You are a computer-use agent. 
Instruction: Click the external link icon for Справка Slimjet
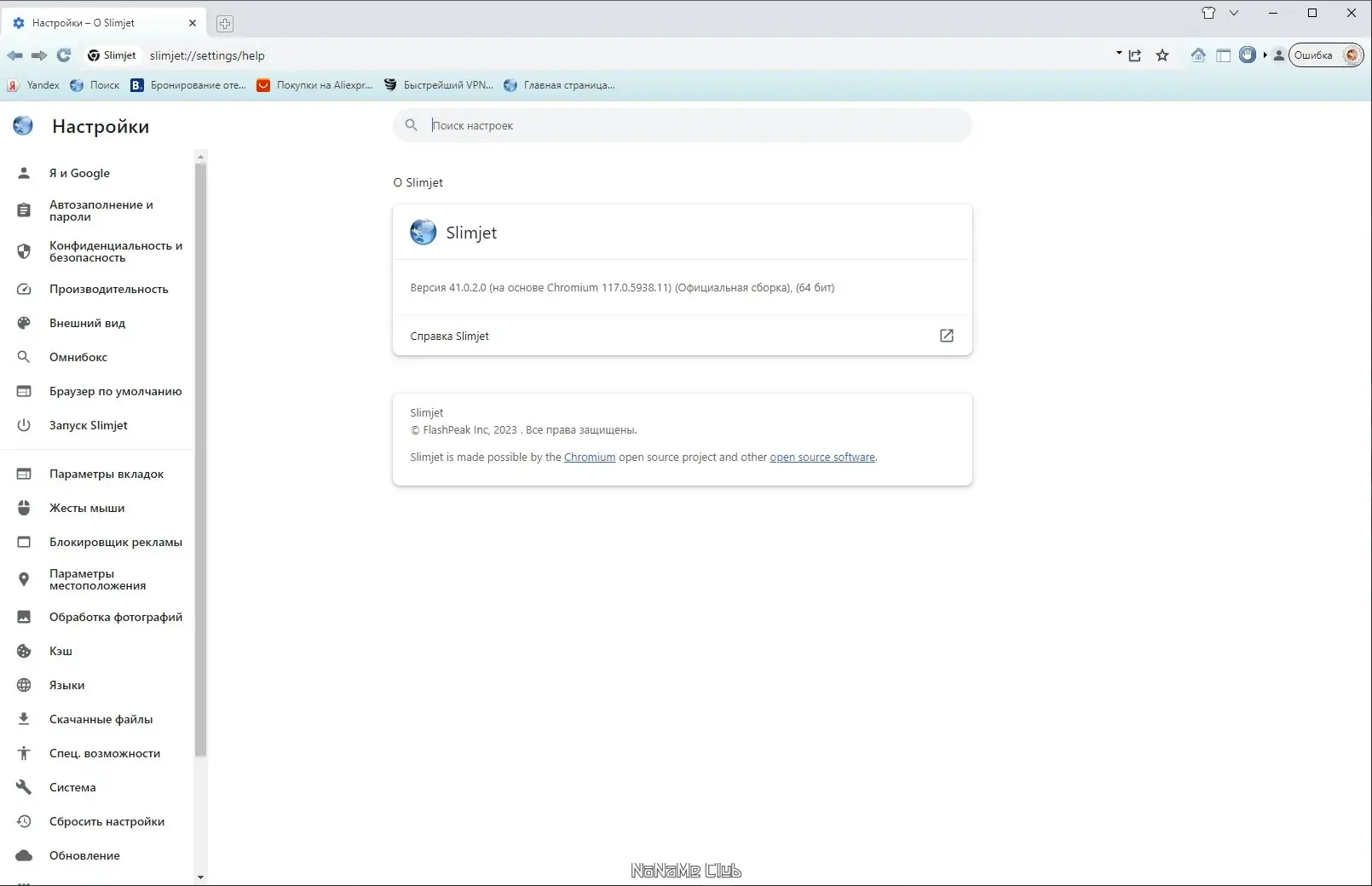pos(946,336)
